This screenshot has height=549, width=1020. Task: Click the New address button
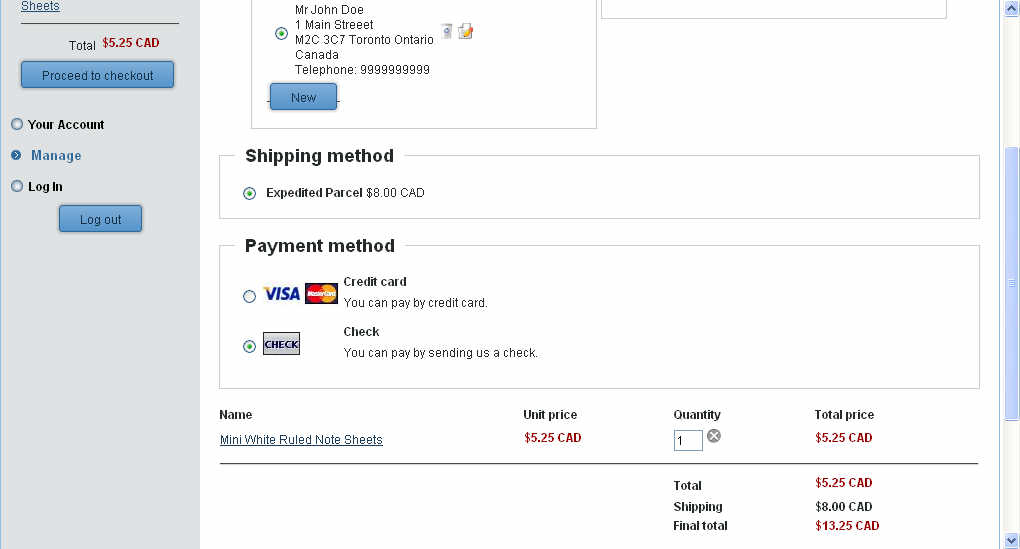[303, 97]
